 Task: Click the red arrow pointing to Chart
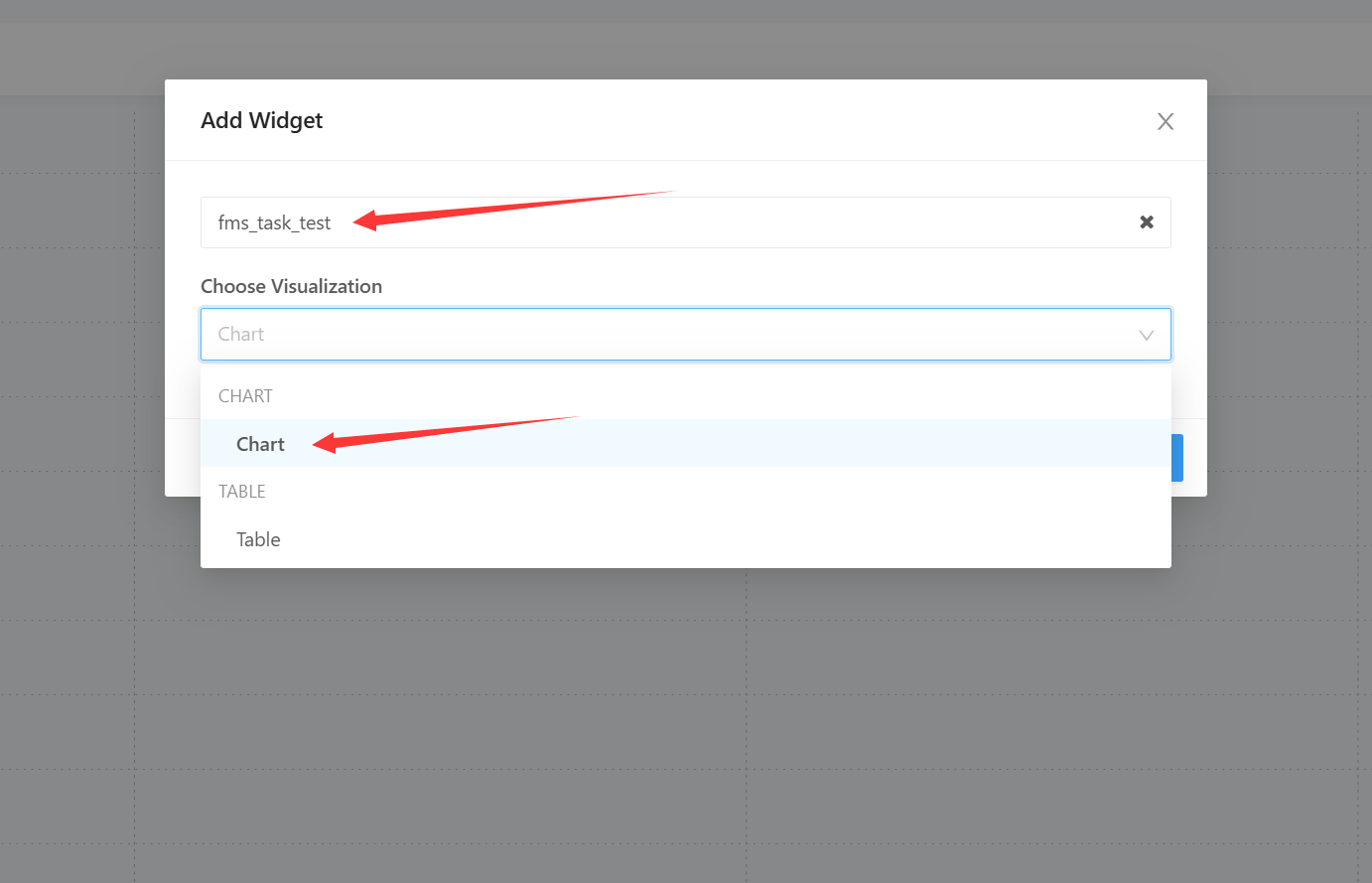click(x=437, y=432)
